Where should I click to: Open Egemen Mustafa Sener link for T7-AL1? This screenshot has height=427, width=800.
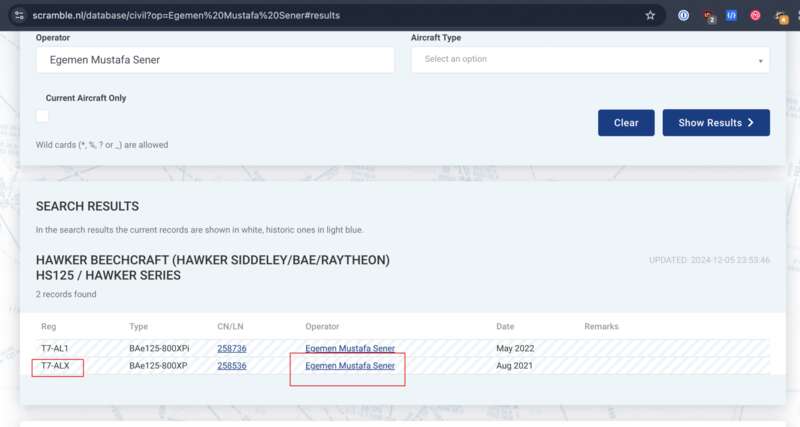350,348
